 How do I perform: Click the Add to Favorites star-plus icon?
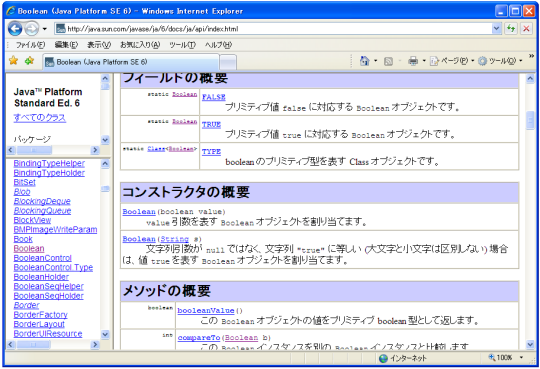point(29,61)
